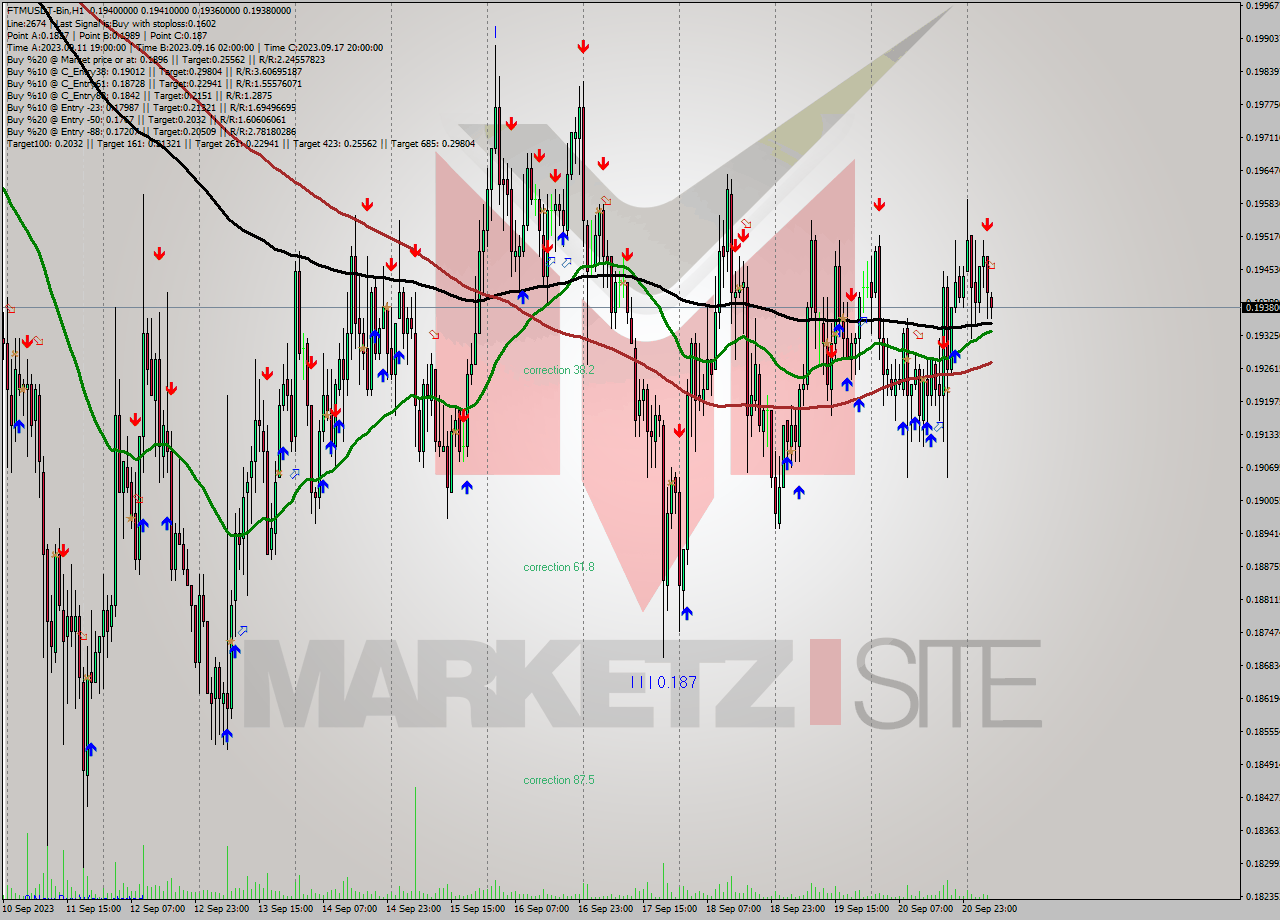Click the 0.18875 price scale label

tap(1261, 566)
